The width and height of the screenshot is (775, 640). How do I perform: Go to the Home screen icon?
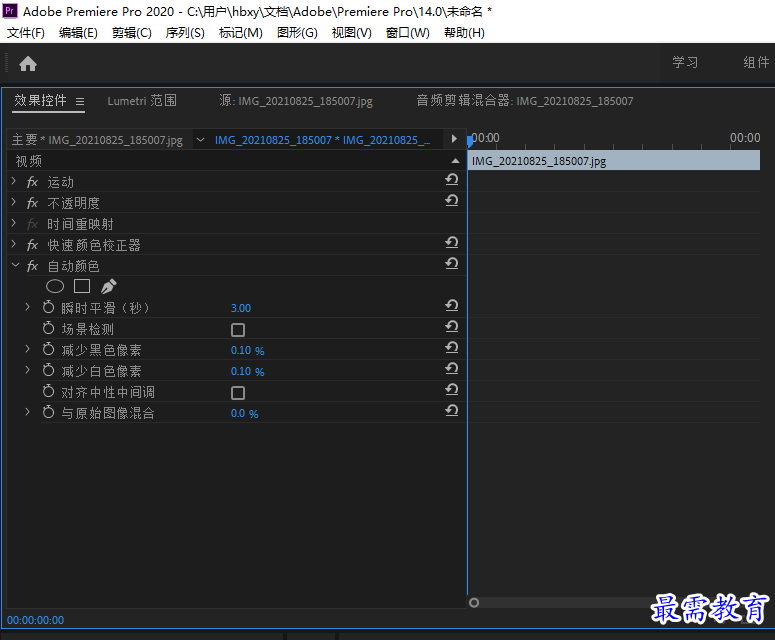pyautogui.click(x=28, y=64)
